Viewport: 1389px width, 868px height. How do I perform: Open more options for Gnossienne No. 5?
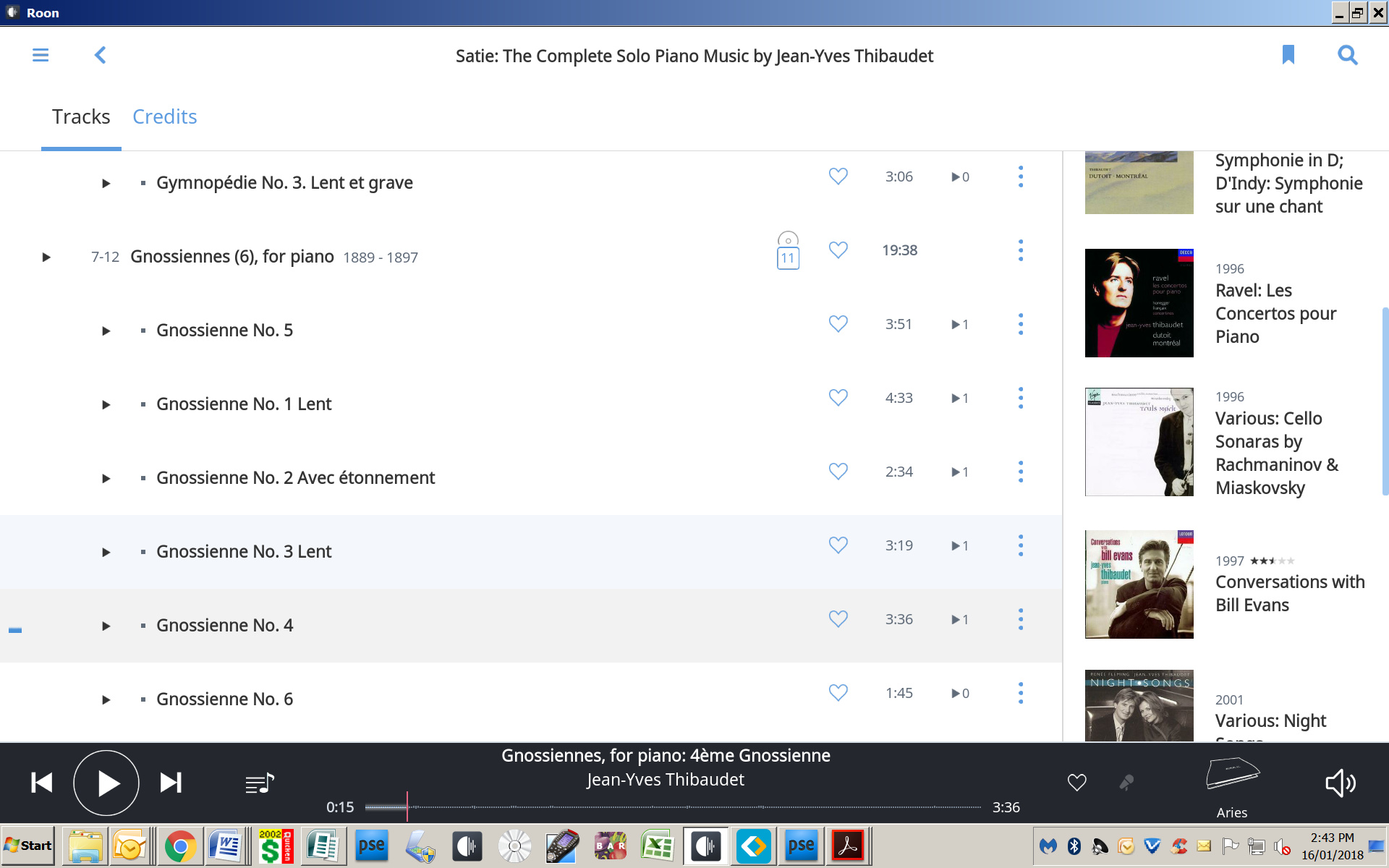pyautogui.click(x=1021, y=324)
